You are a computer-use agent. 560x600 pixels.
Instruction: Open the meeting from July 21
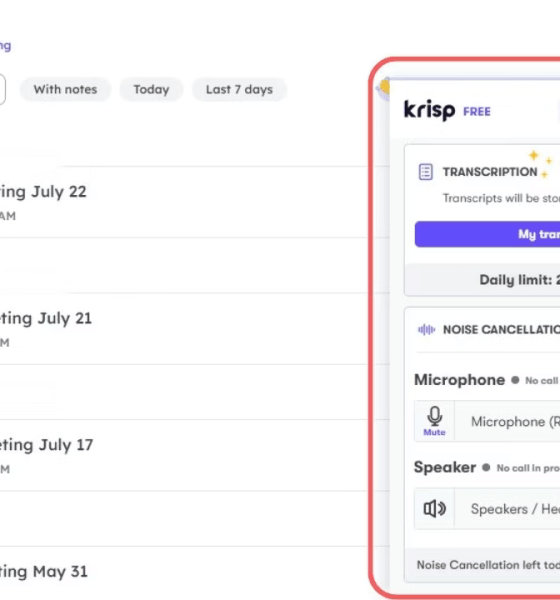[x=184, y=329]
